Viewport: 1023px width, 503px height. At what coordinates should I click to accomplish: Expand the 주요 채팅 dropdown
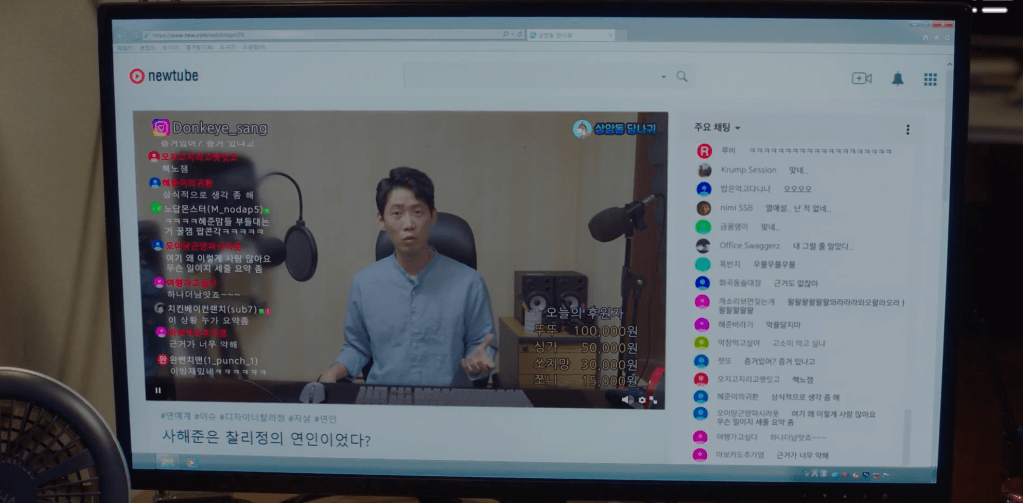pos(717,128)
